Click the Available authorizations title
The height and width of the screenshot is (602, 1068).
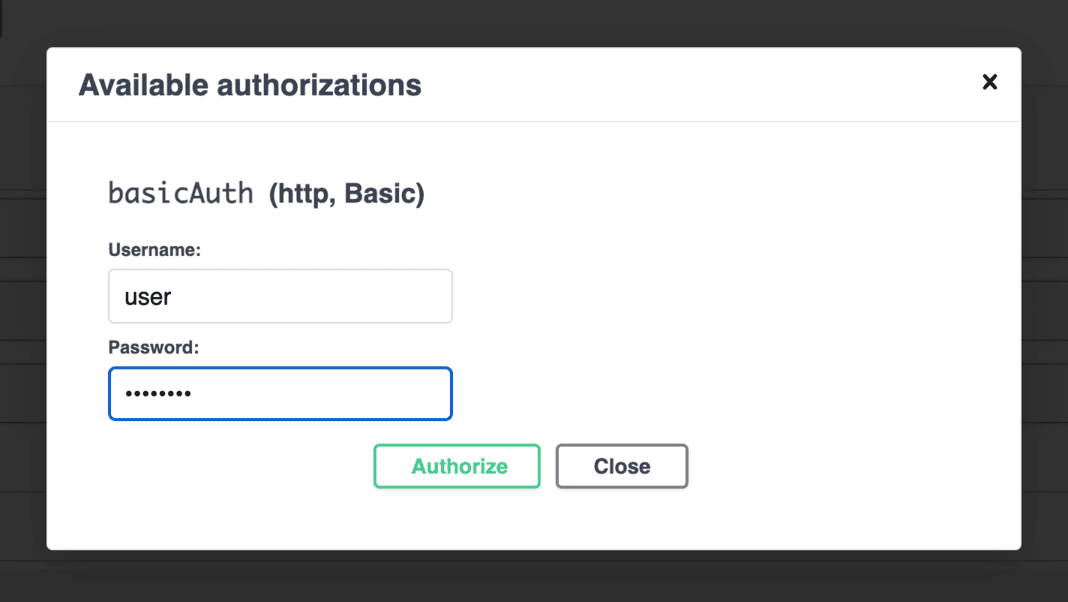[249, 85]
